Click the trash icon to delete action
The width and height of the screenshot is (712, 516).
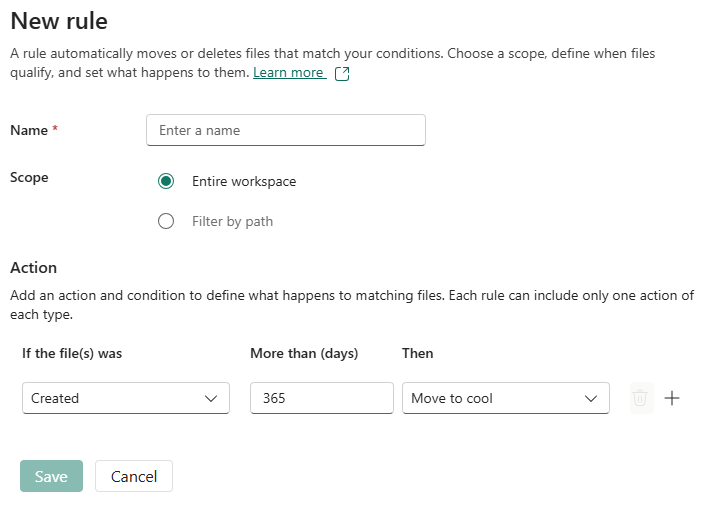(x=640, y=398)
